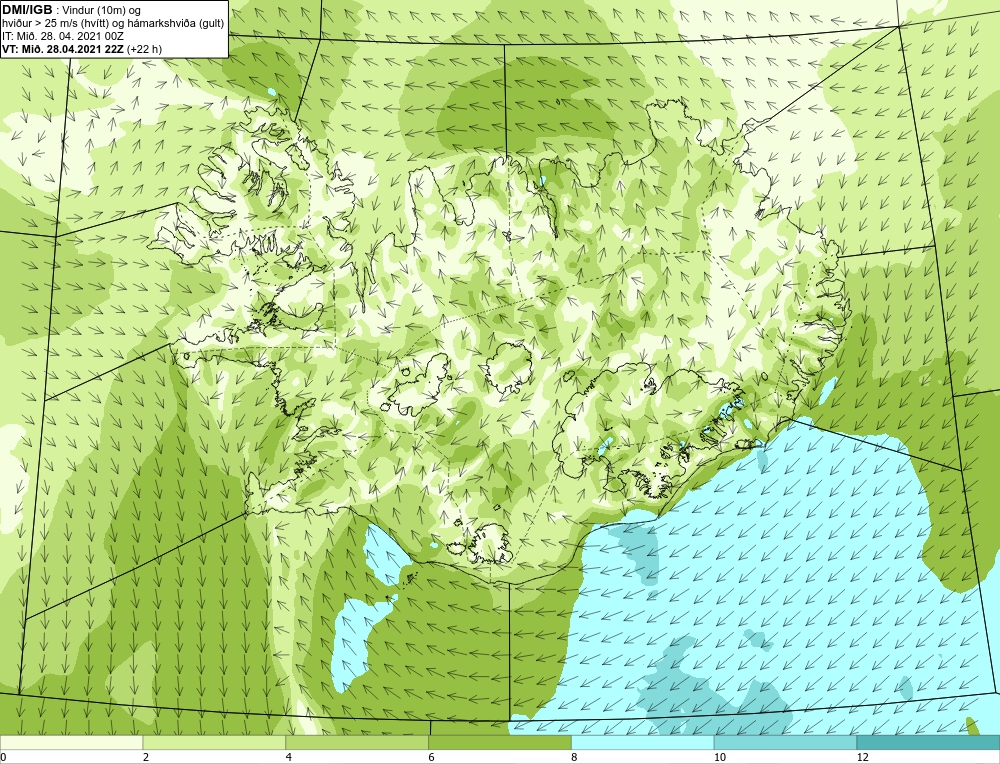This screenshot has height=764, width=1000.
Task: Click the legend label '2'
Action: (x=146, y=757)
